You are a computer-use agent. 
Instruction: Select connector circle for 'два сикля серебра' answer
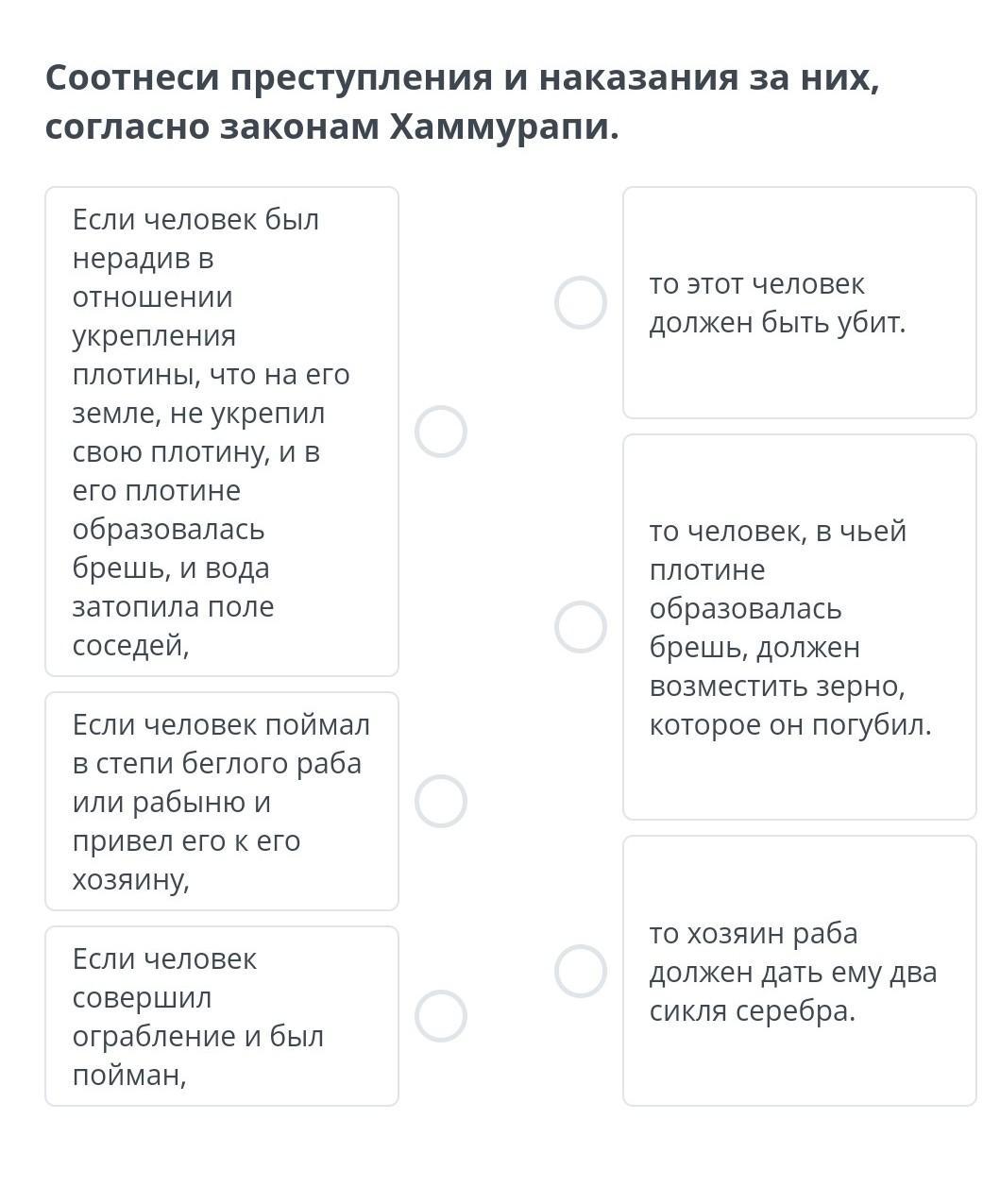pos(581,971)
